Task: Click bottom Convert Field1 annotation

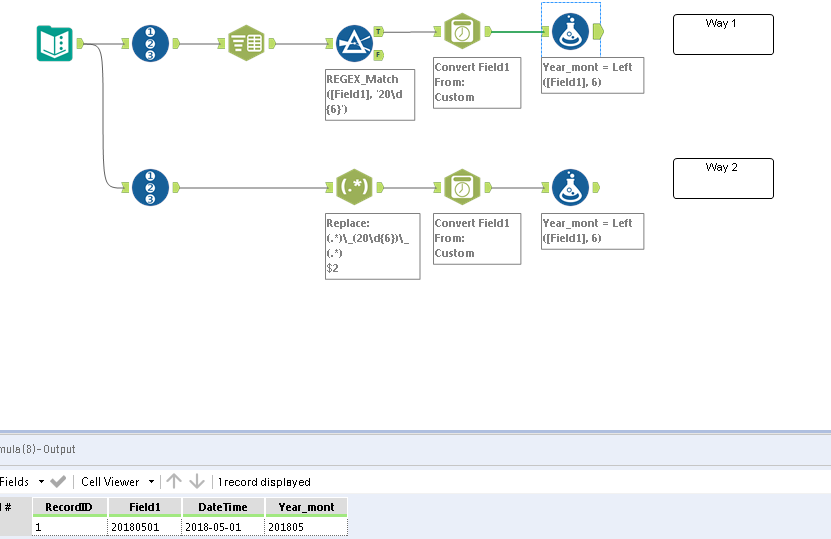Action: [477, 239]
